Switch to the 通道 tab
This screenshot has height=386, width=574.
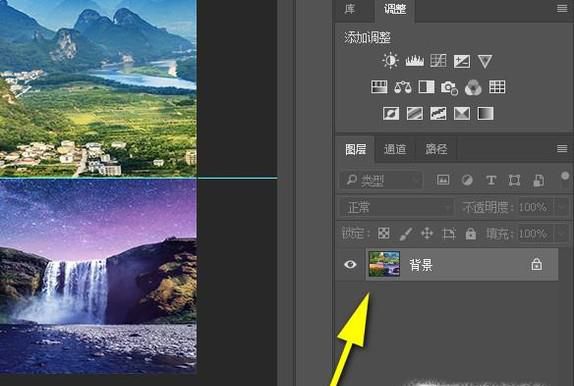(395, 149)
